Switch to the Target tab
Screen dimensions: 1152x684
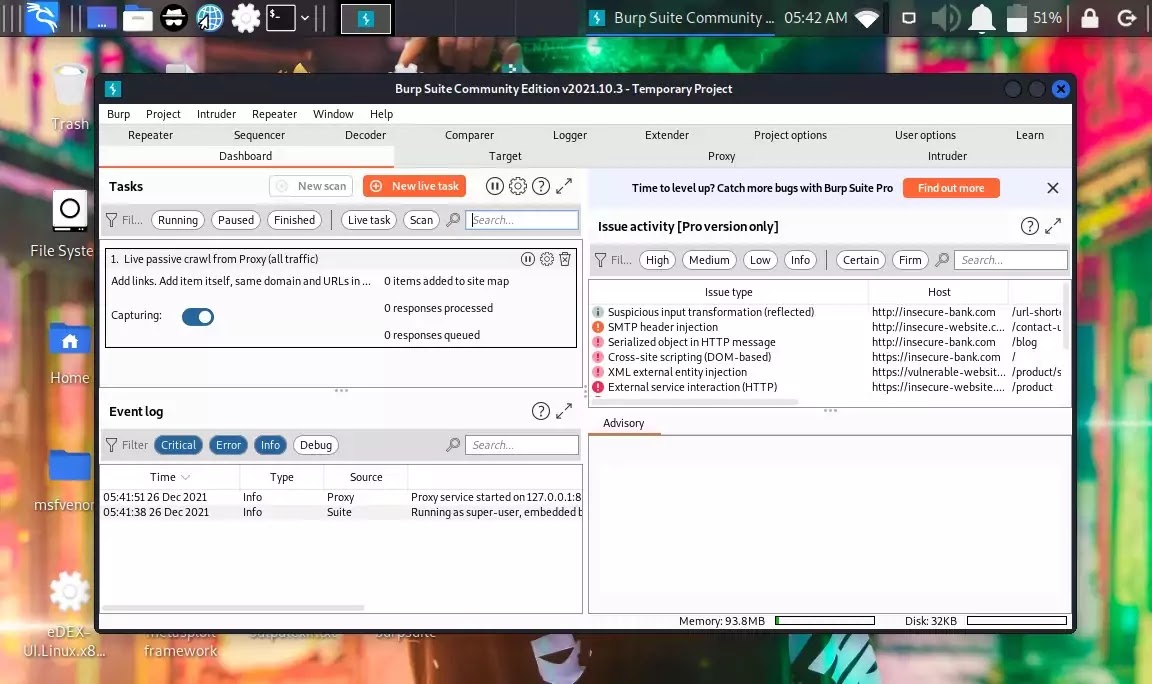[505, 156]
